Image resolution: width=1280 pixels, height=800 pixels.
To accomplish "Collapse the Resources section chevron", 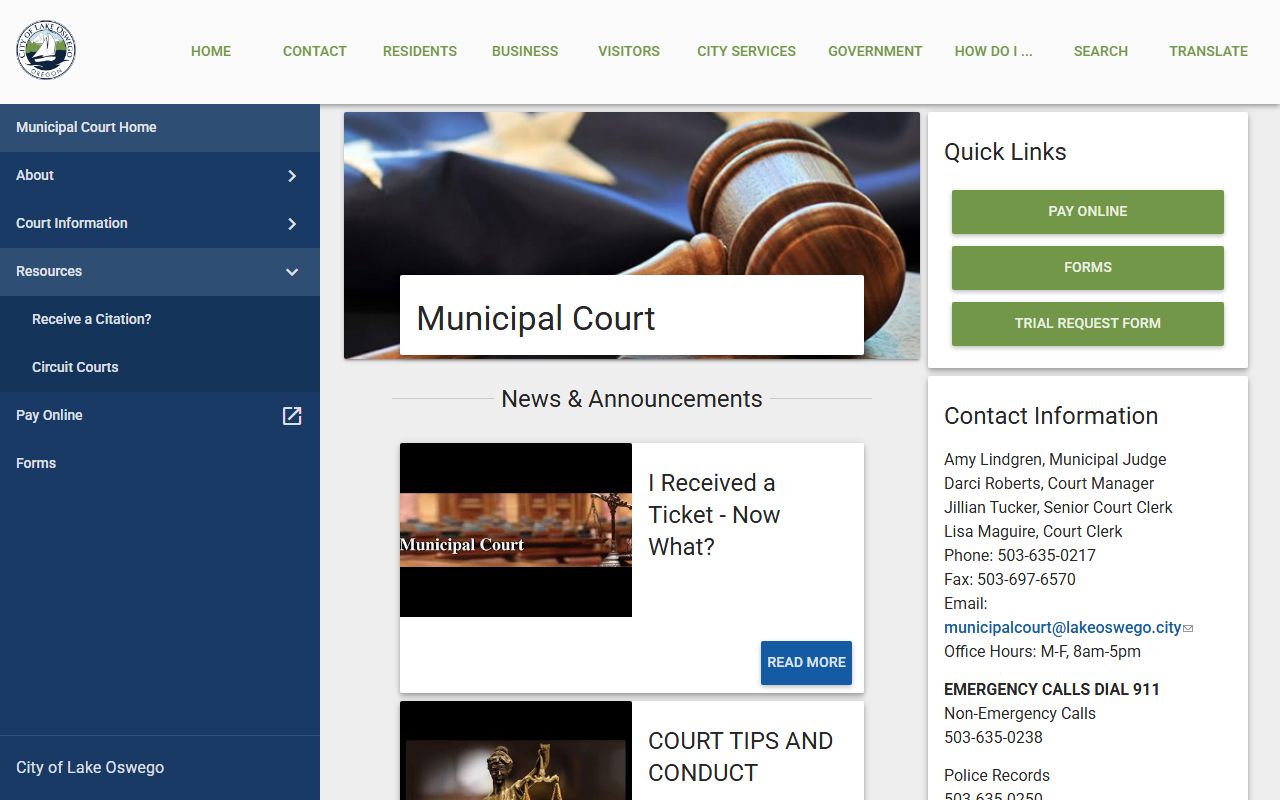I will [x=292, y=272].
